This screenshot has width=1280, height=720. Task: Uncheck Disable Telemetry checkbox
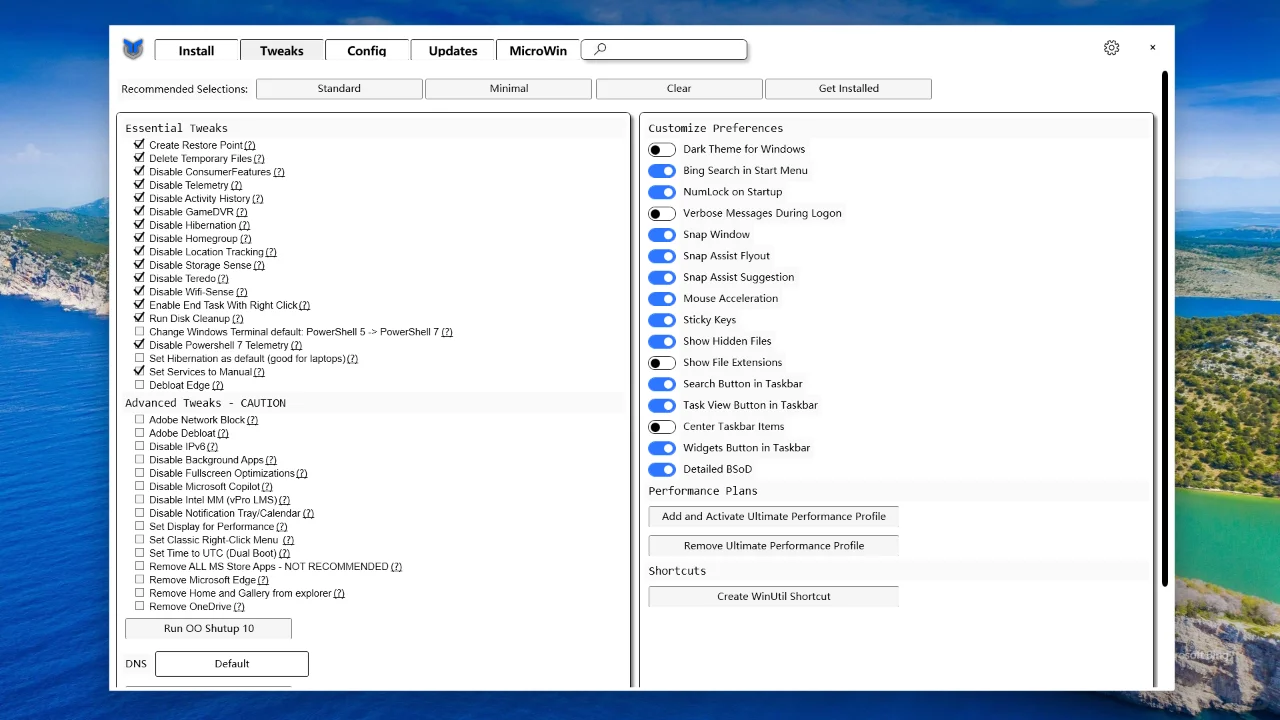pyautogui.click(x=139, y=185)
